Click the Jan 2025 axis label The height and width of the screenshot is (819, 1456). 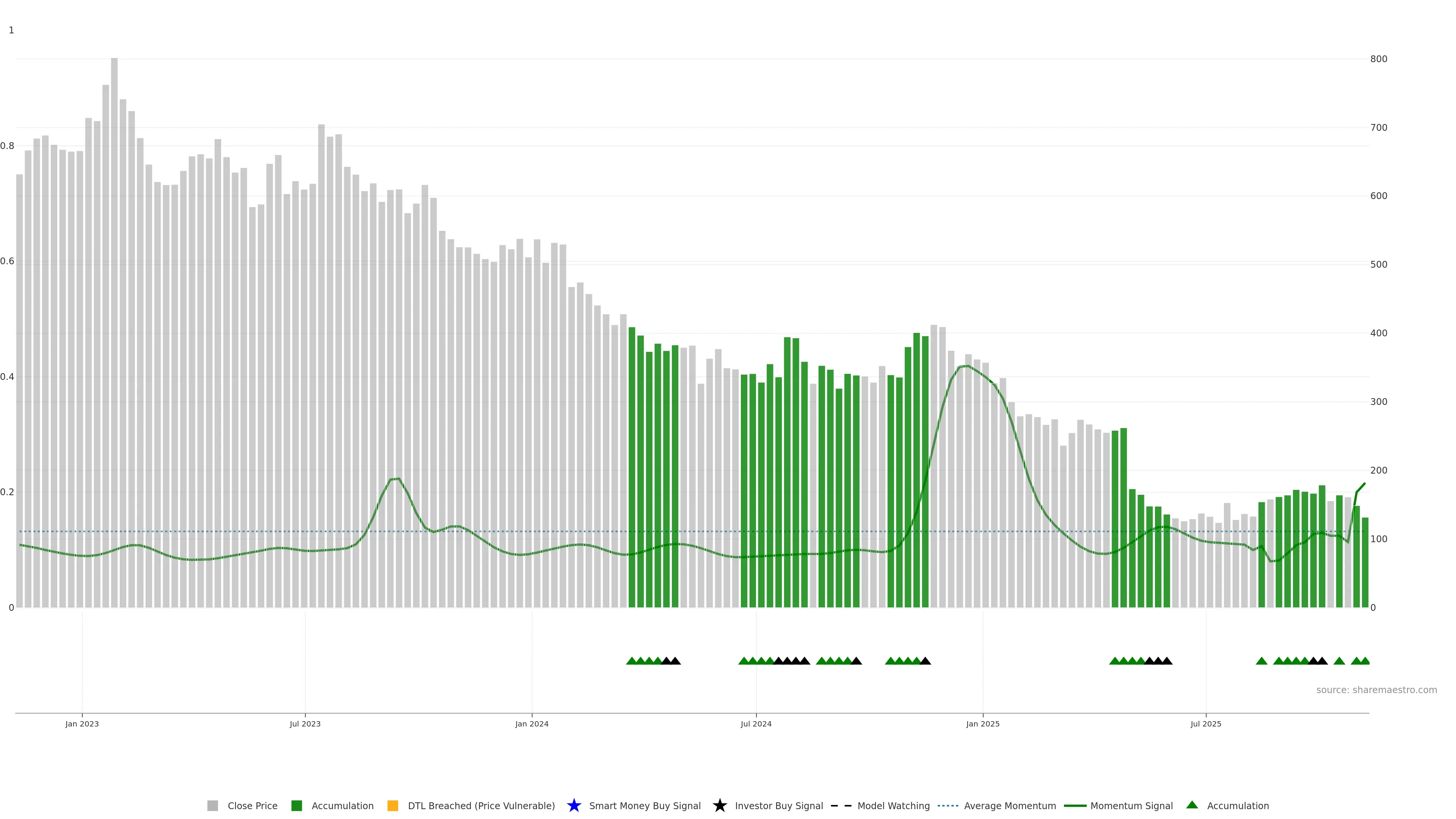click(x=982, y=724)
